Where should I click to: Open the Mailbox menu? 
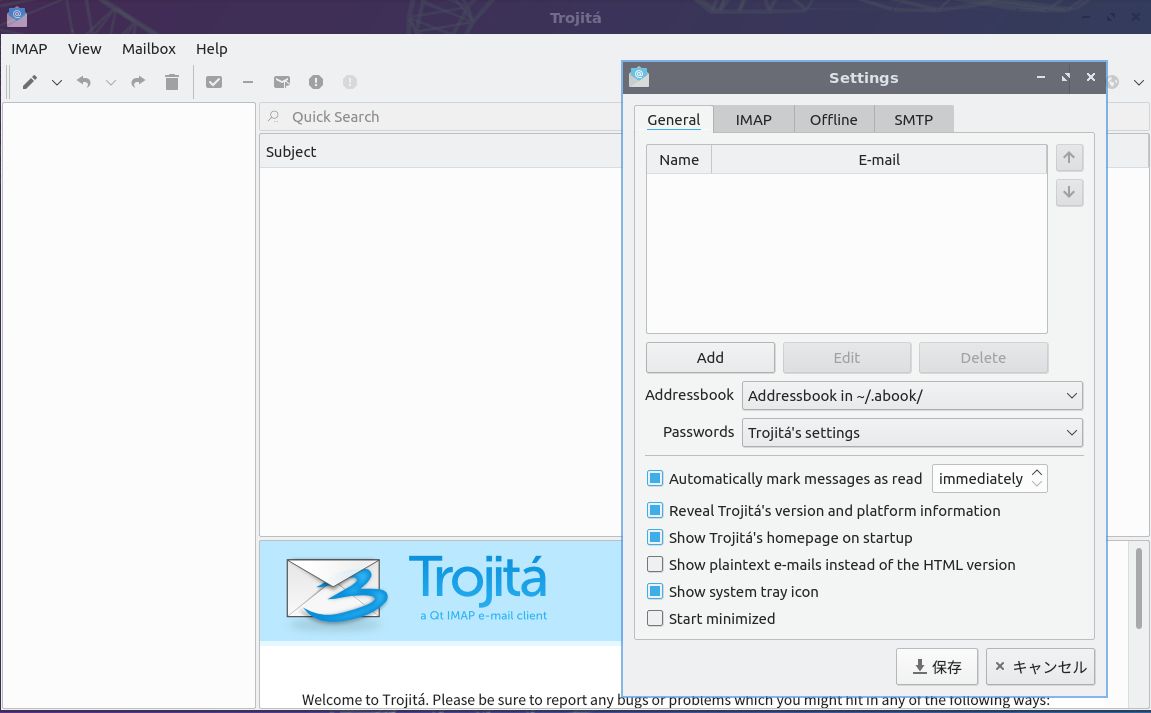click(149, 49)
